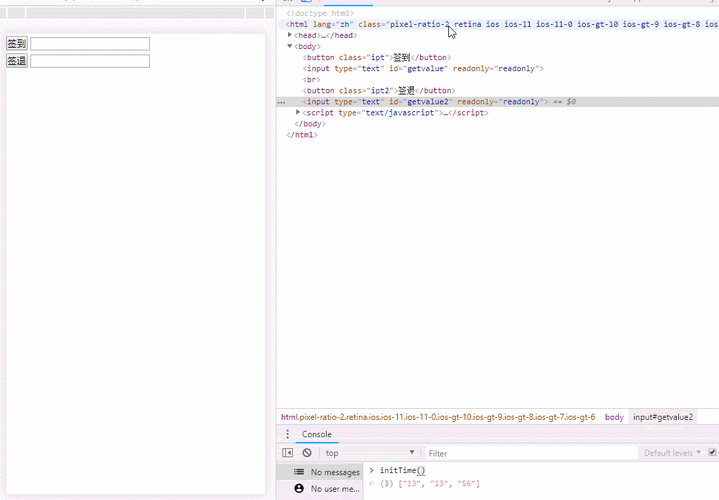Switch to the Console drawer tab

point(316,435)
